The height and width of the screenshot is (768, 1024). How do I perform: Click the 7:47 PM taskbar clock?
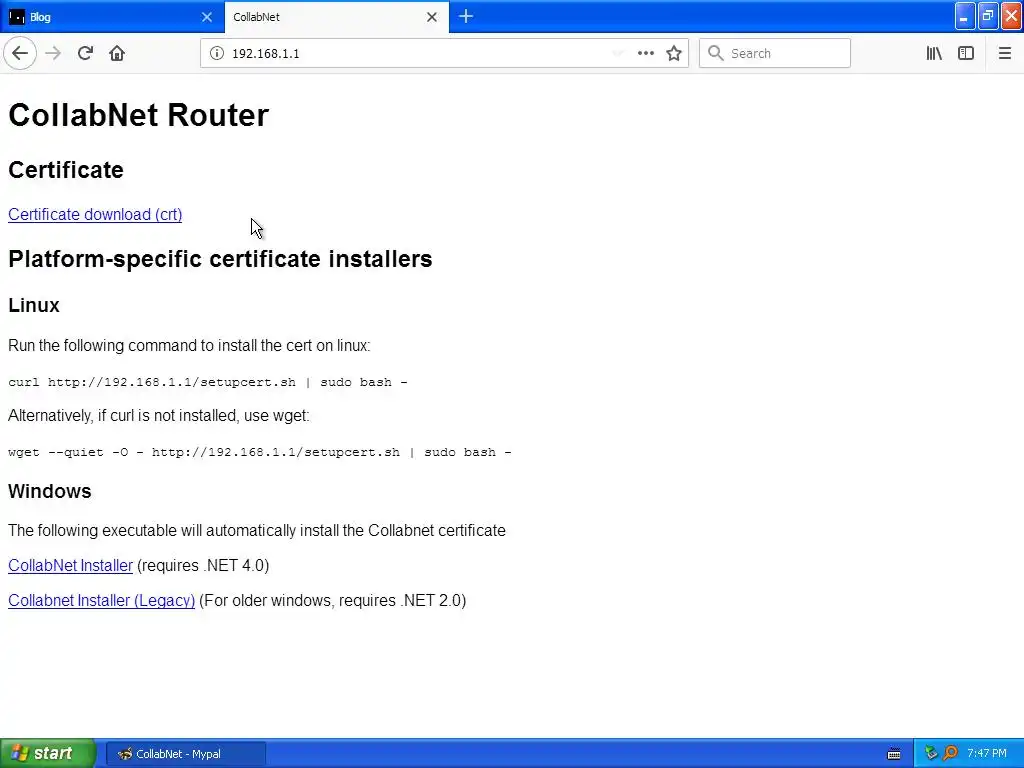click(x=987, y=753)
